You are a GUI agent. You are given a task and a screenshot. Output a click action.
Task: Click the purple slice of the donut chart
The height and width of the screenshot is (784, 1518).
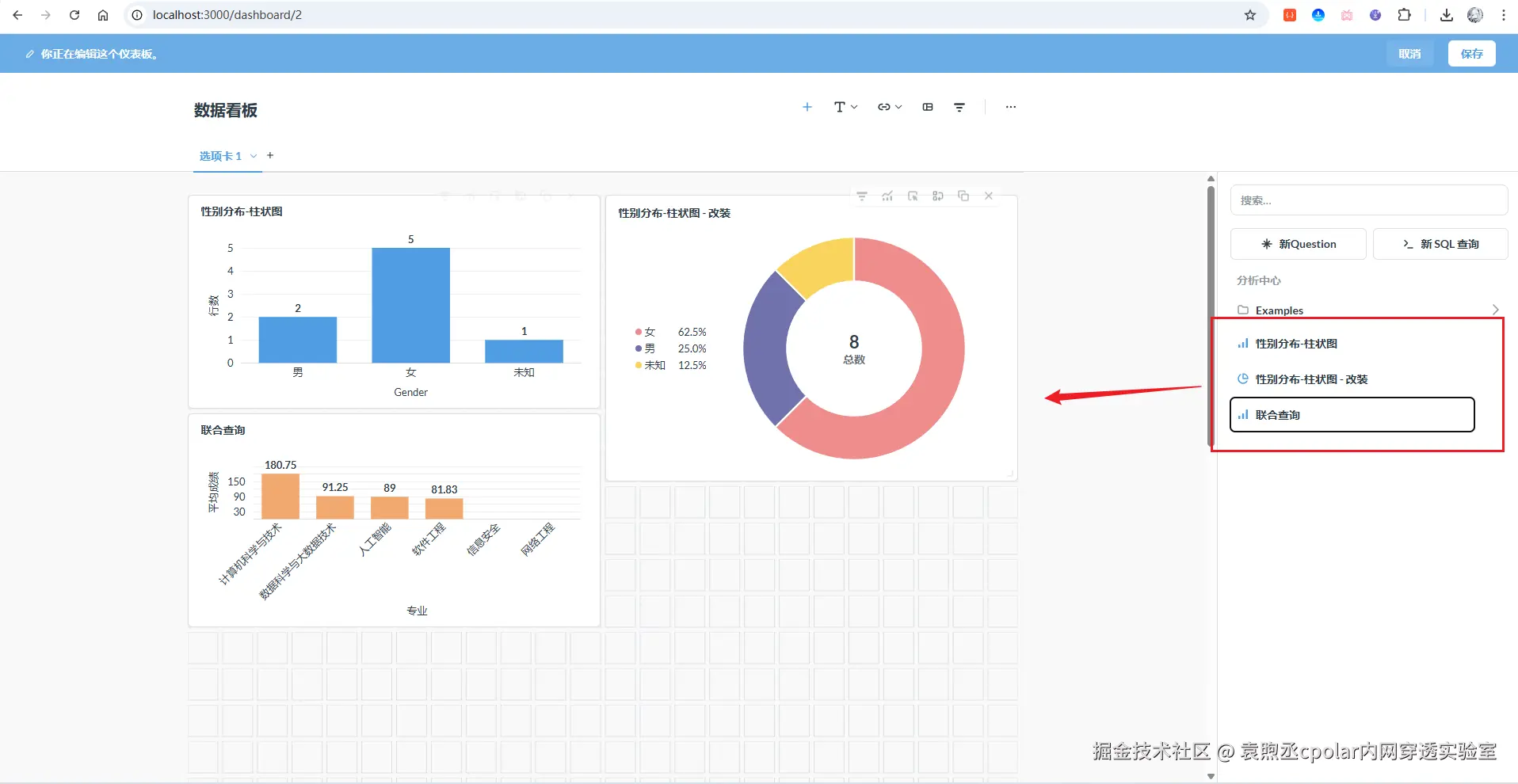(x=767, y=348)
